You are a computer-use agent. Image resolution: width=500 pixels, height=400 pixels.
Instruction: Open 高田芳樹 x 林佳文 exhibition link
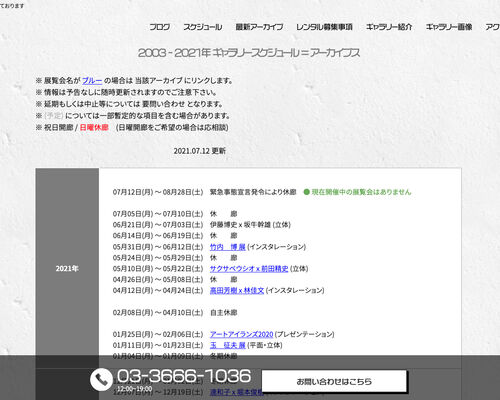coord(237,291)
